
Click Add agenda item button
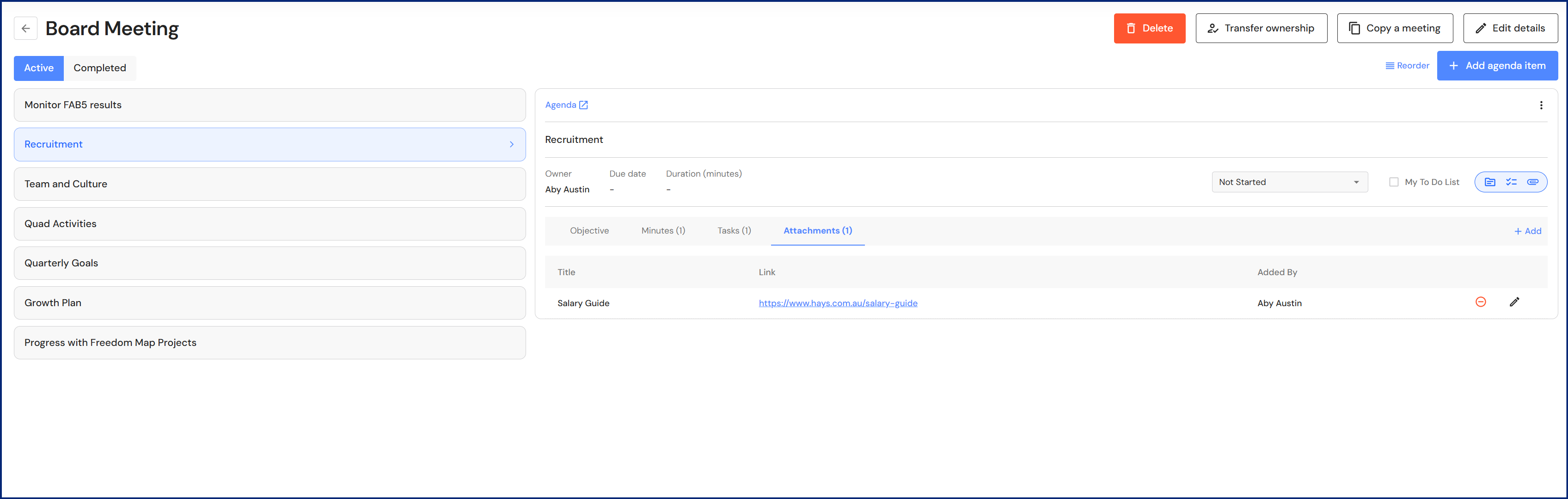click(x=1497, y=66)
